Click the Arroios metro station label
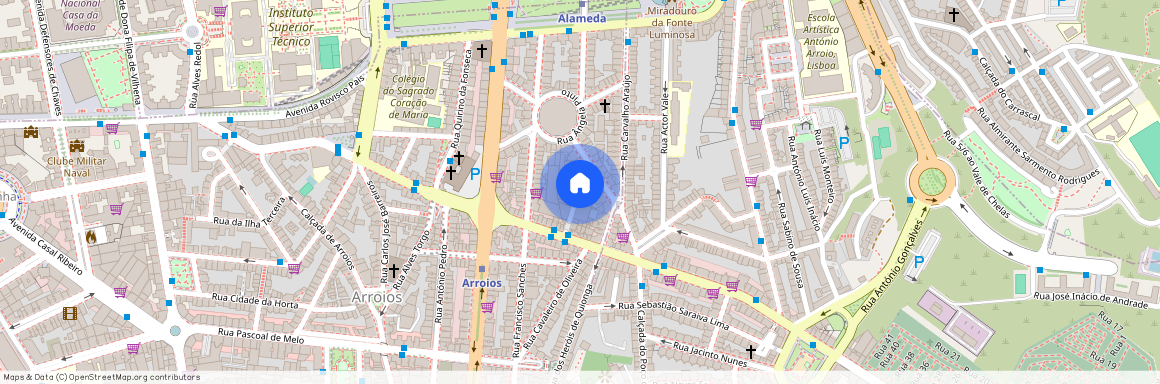Viewport: 1160px width, 384px height. tap(482, 283)
